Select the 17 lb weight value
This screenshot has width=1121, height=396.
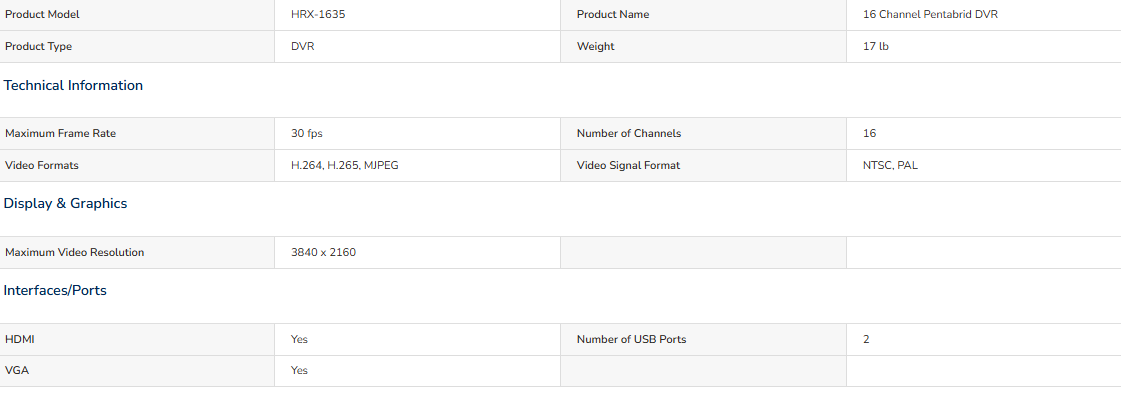(876, 46)
